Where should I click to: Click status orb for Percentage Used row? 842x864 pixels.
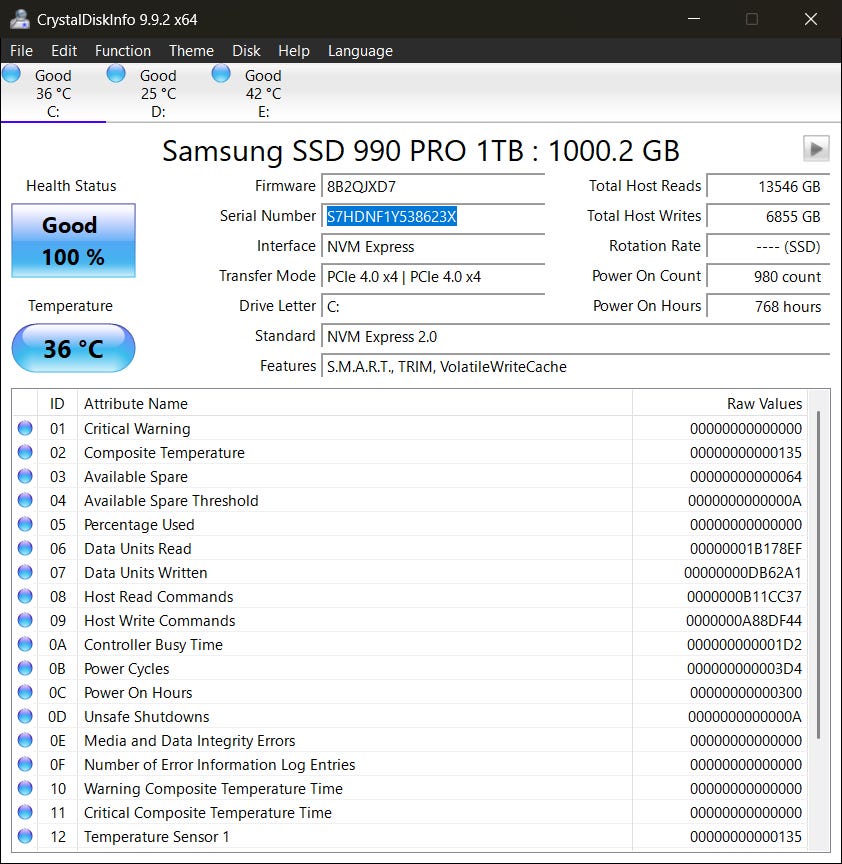pos(25,524)
